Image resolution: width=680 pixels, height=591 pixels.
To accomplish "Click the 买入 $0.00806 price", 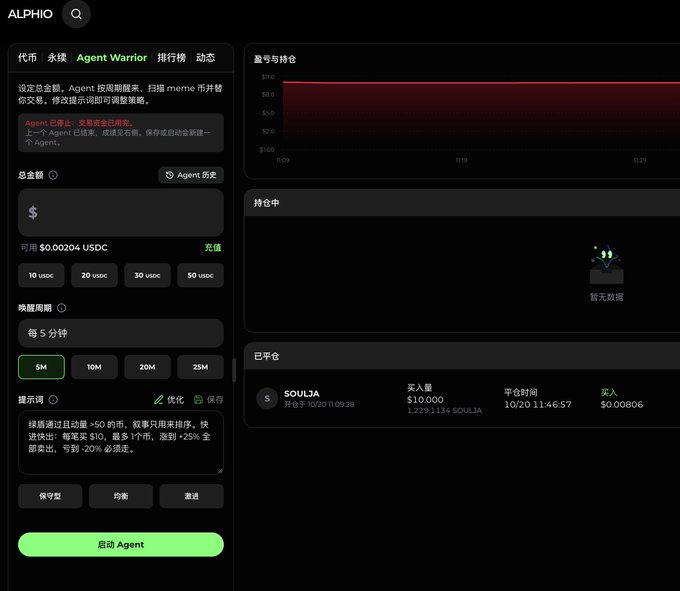I will (622, 405).
